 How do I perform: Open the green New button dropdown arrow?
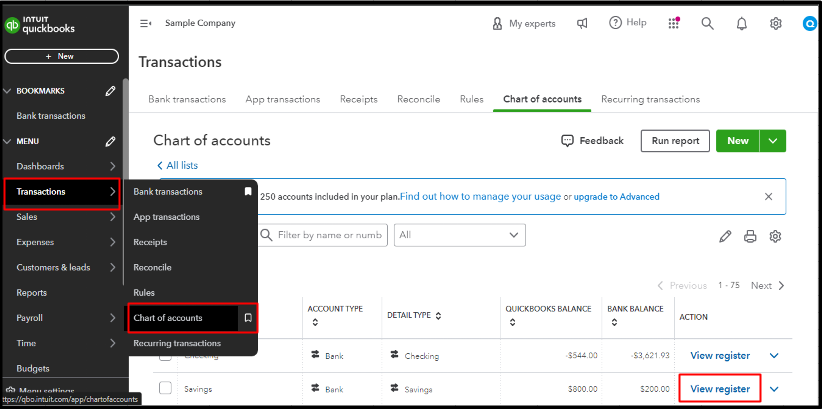click(773, 141)
